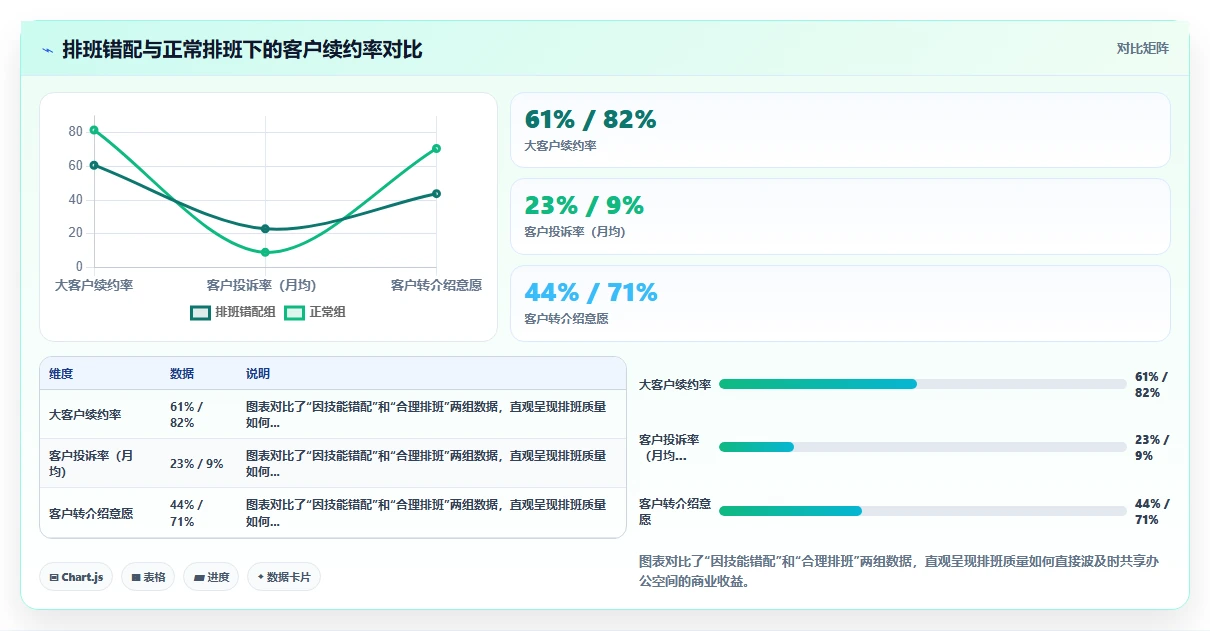Toggle the 正常组 legend swatch

[295, 312]
